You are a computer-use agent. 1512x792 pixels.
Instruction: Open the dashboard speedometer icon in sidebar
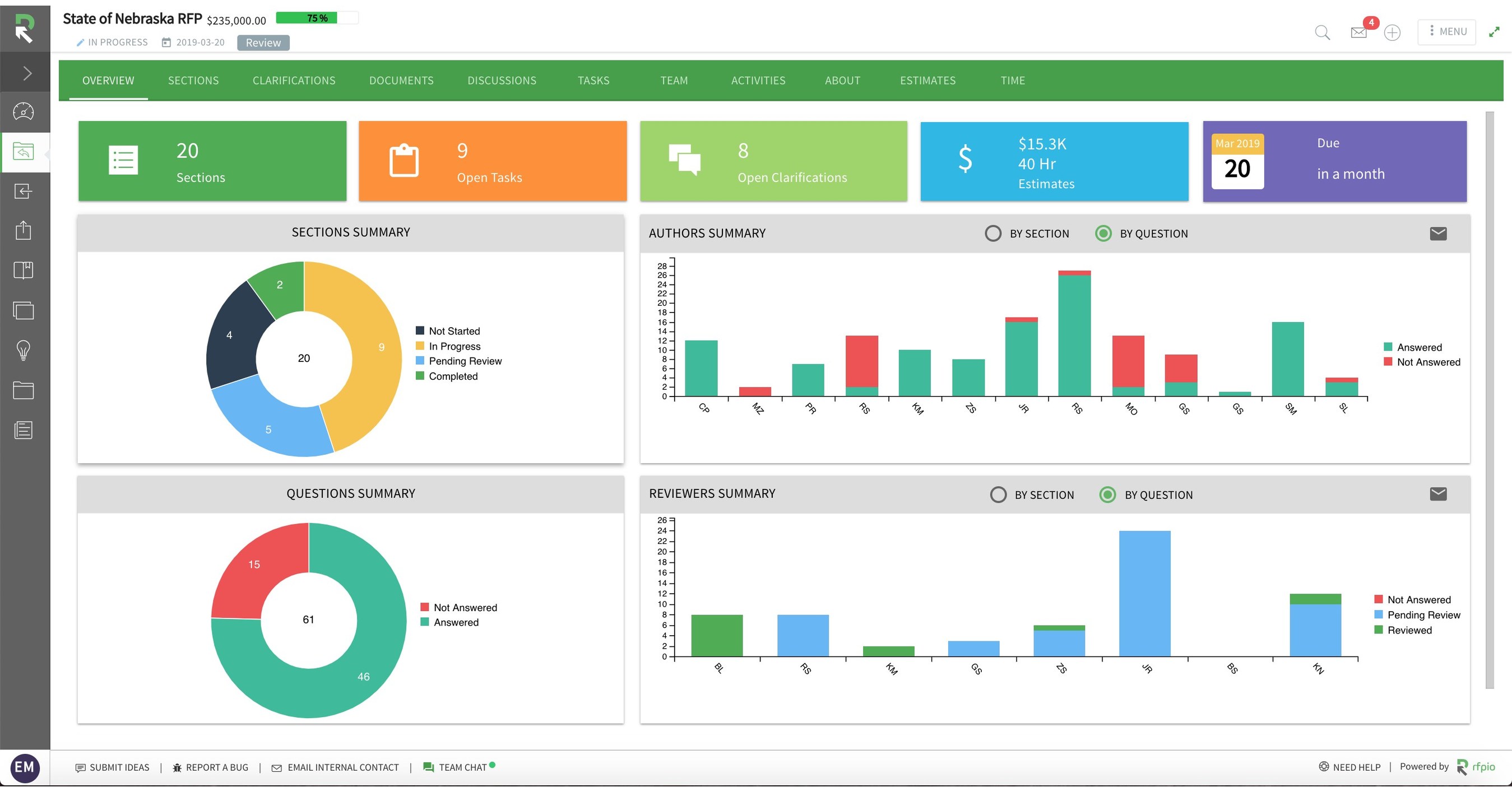point(24,111)
